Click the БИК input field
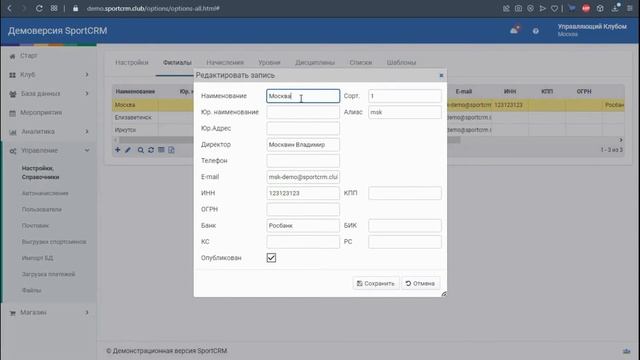 click(x=404, y=225)
